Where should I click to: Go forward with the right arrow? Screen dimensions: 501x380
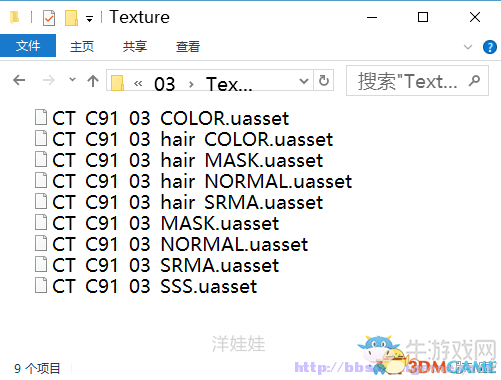tap(49, 80)
